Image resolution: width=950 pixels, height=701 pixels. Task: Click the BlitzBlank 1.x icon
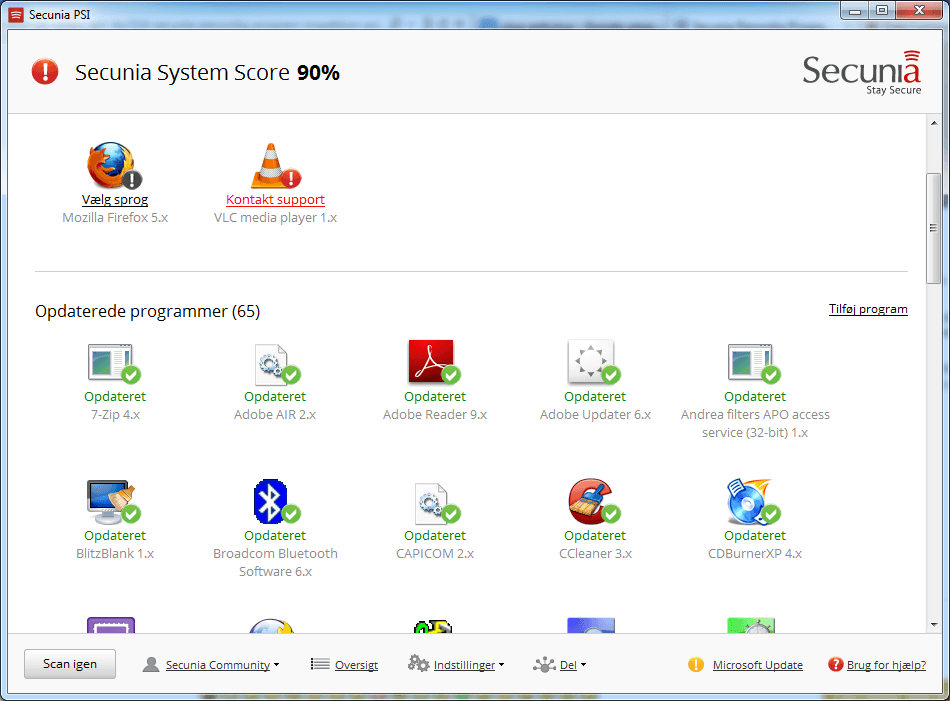(112, 501)
